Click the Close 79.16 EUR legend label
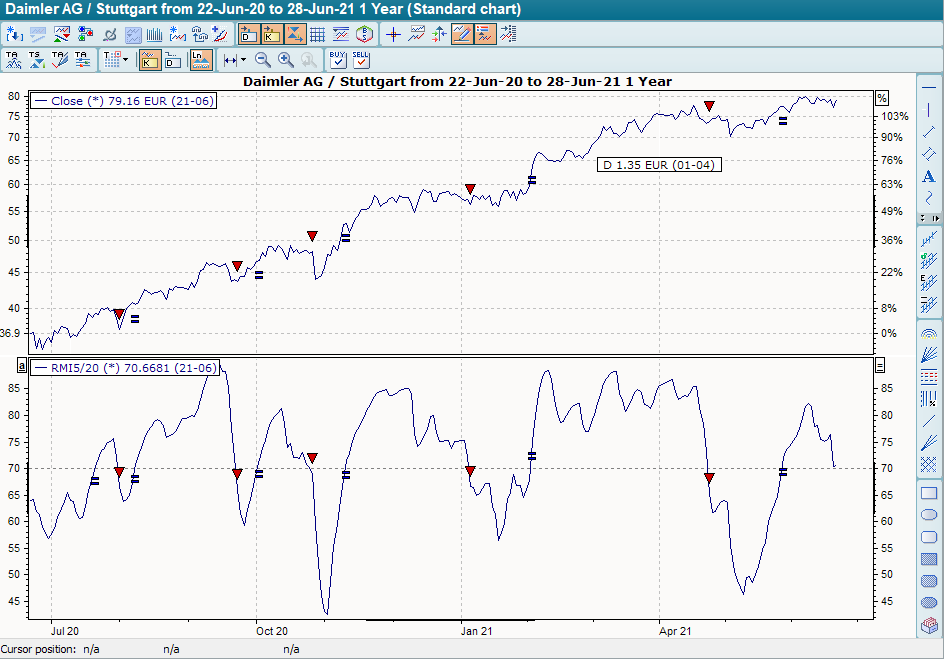Viewport: 944px width, 659px height. pos(122,100)
